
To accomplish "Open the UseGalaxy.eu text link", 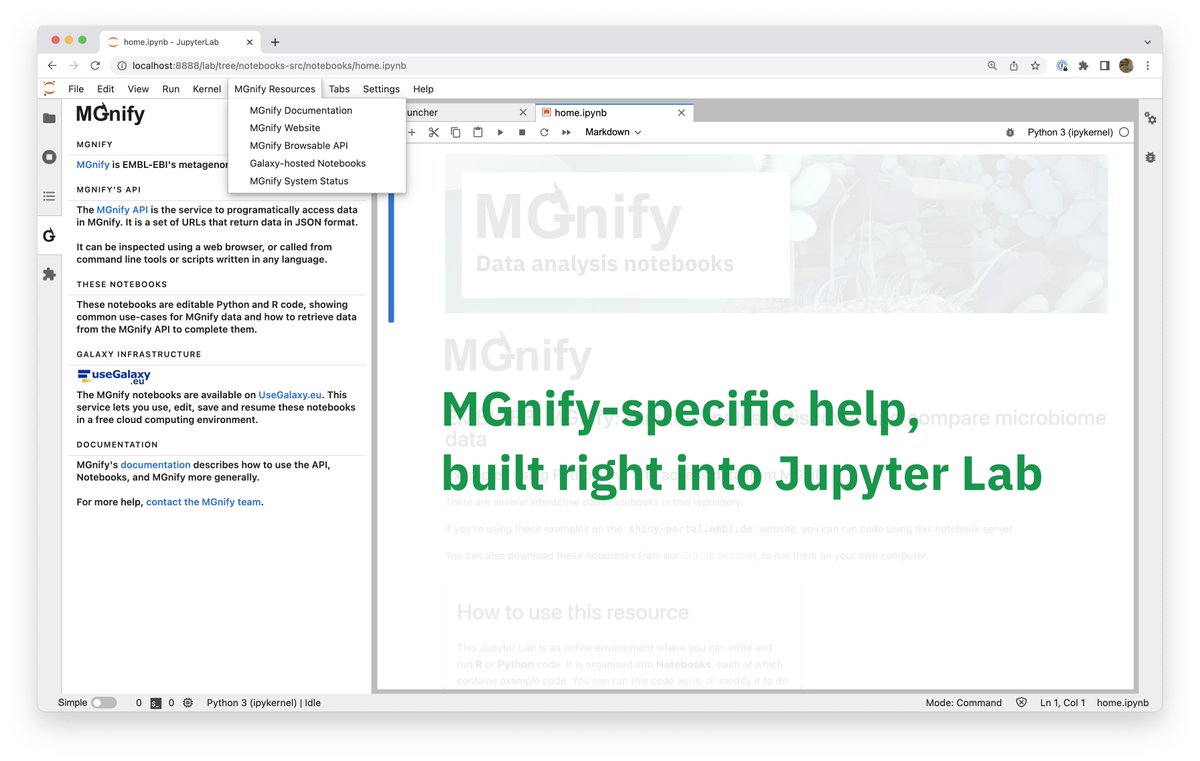I will tap(290, 395).
